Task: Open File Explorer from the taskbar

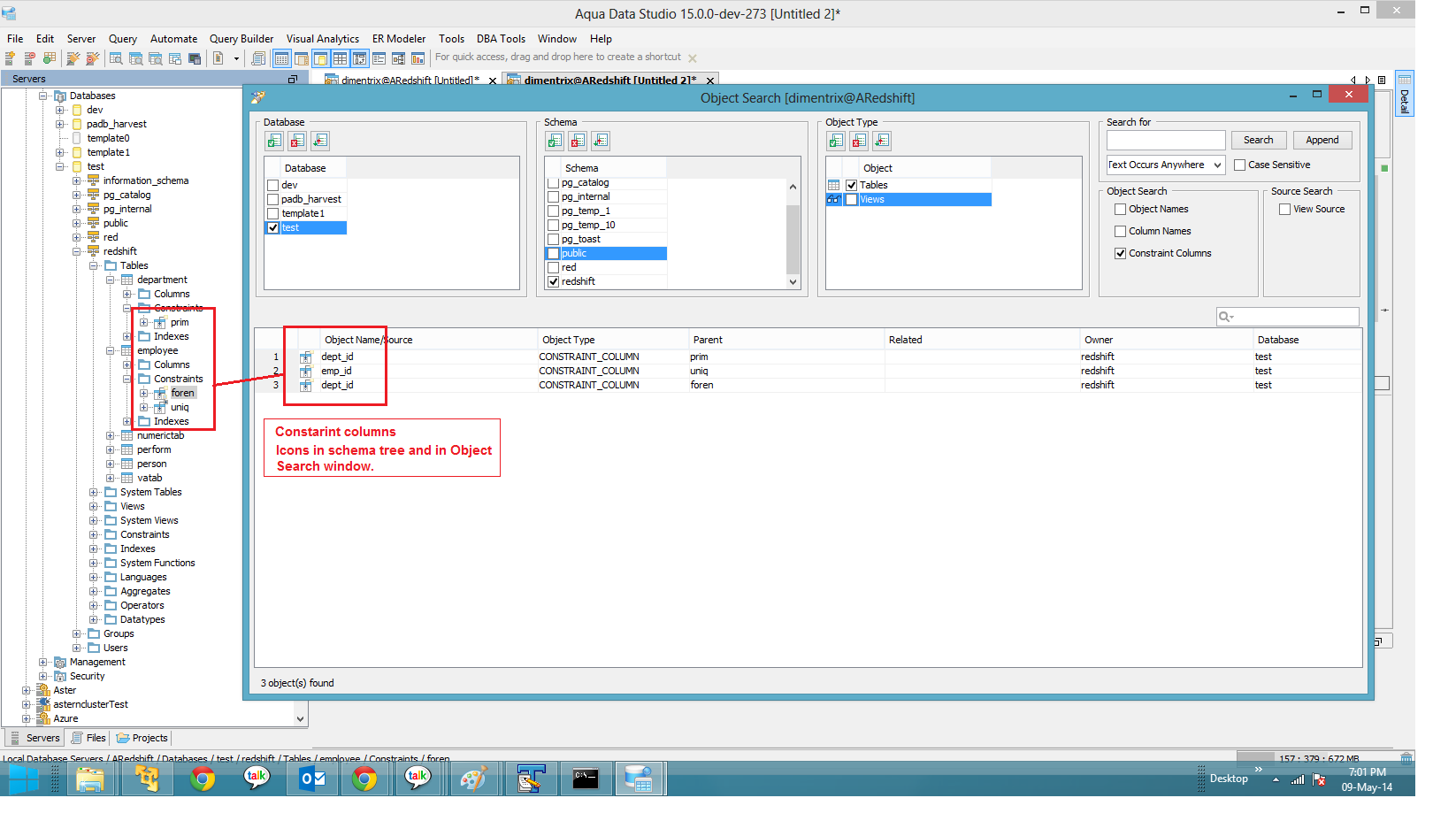Action: pos(90,779)
